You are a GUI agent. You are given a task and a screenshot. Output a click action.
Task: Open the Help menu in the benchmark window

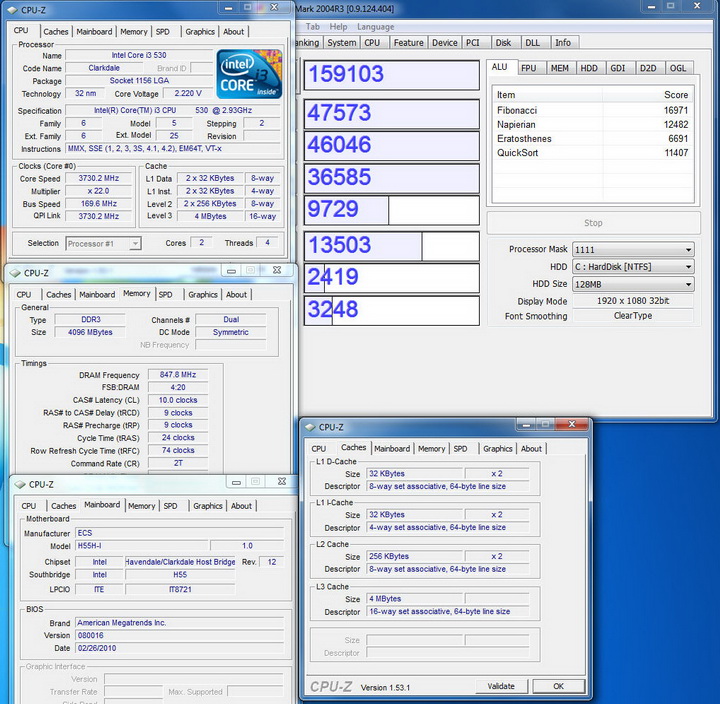[x=338, y=27]
